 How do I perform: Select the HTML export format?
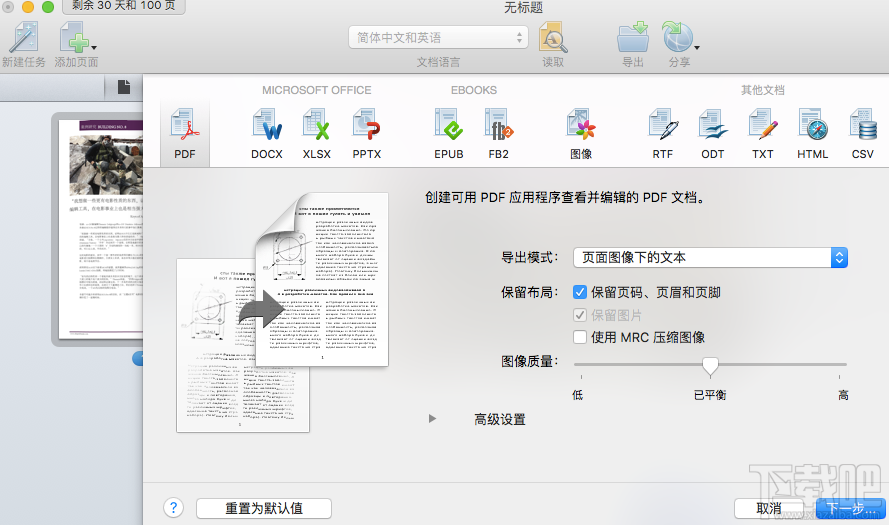[x=812, y=134]
